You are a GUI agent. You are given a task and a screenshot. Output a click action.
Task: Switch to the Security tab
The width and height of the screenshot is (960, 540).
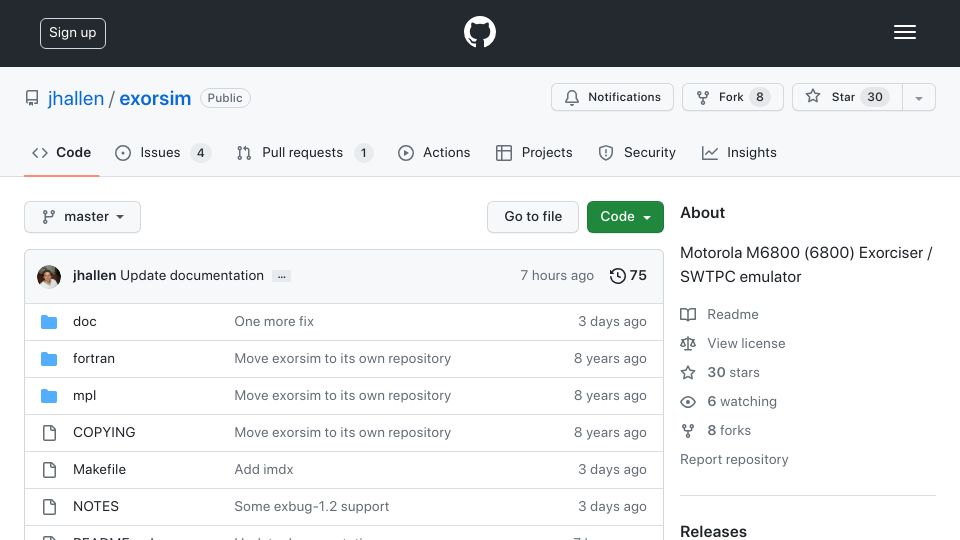click(x=637, y=152)
